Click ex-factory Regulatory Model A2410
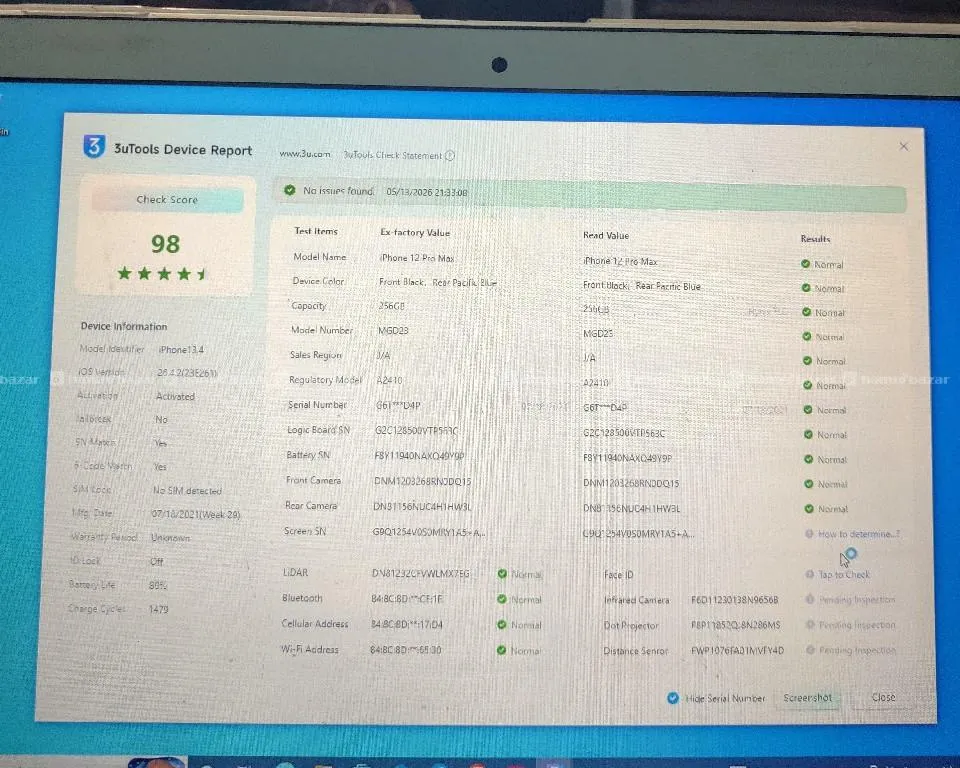960x768 pixels. (x=389, y=380)
